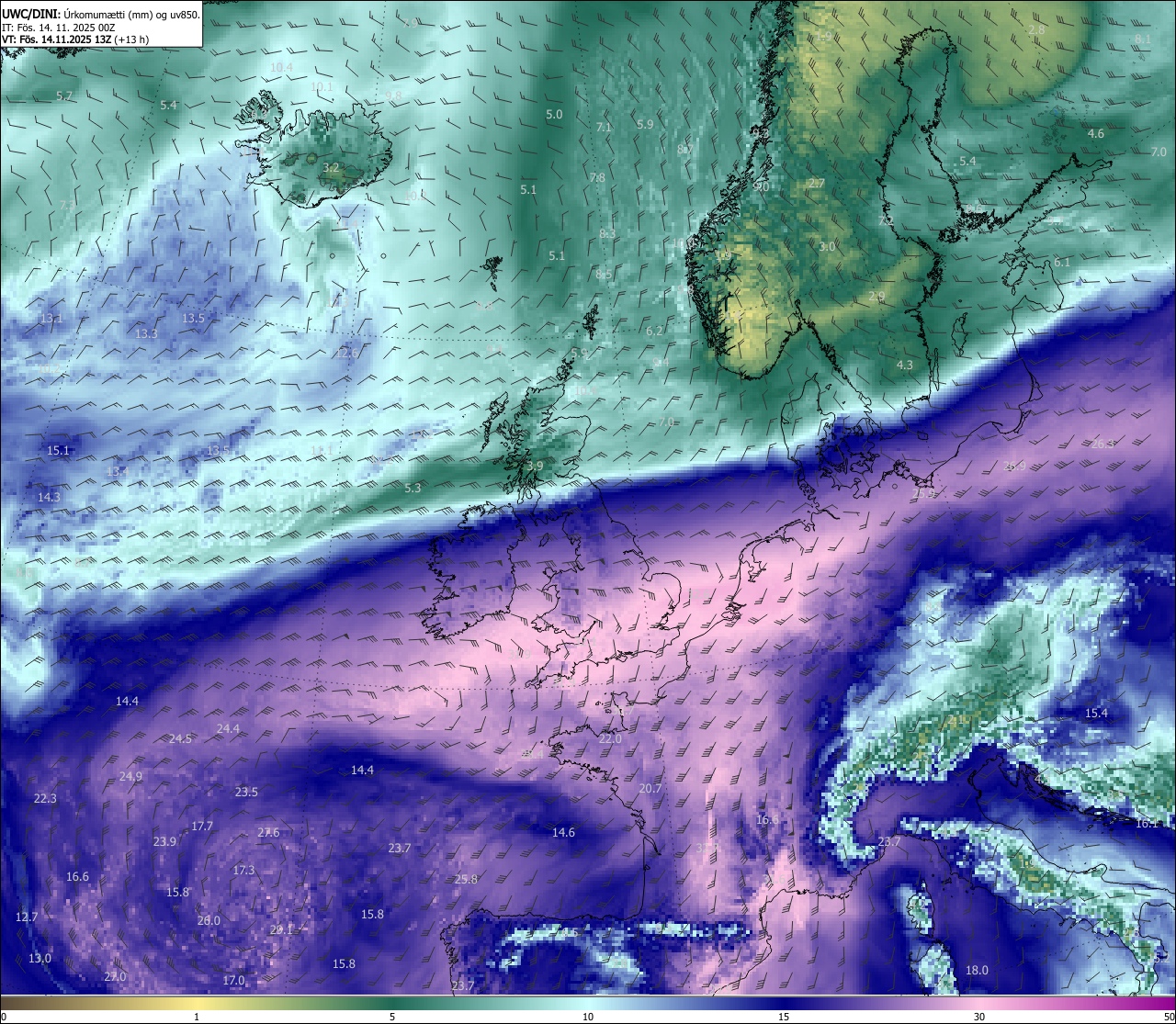Click the 16.1 value on the map

[x=1147, y=824]
